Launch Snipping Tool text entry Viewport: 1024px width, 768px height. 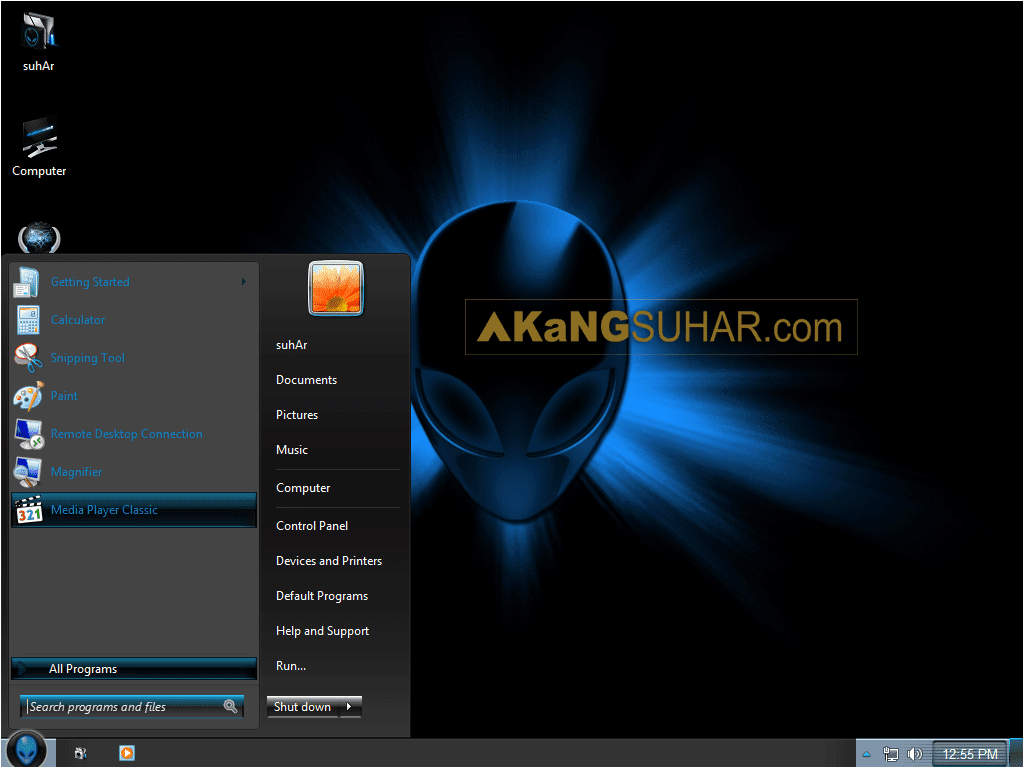tap(88, 358)
